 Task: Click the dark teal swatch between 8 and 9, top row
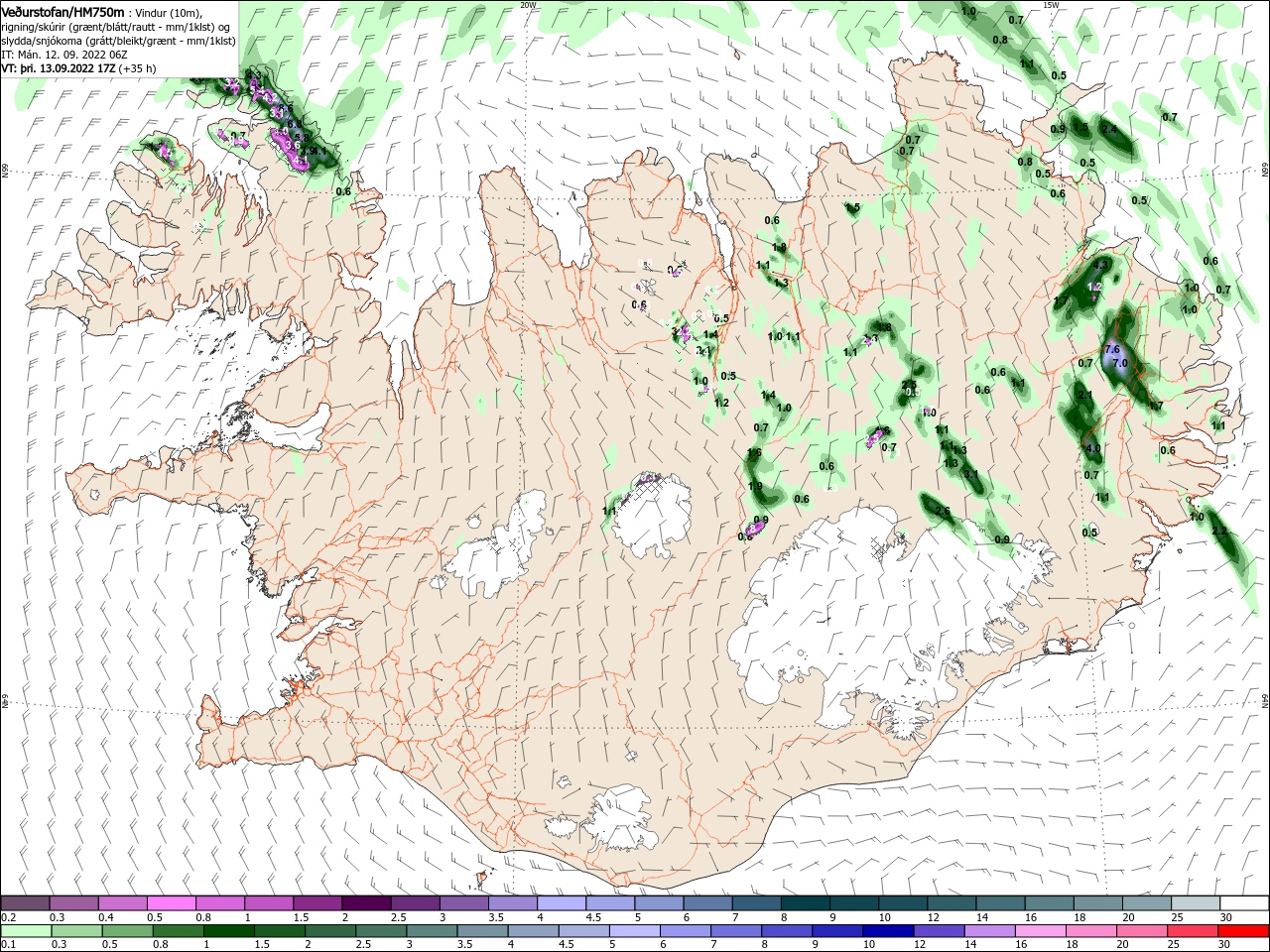click(x=805, y=902)
